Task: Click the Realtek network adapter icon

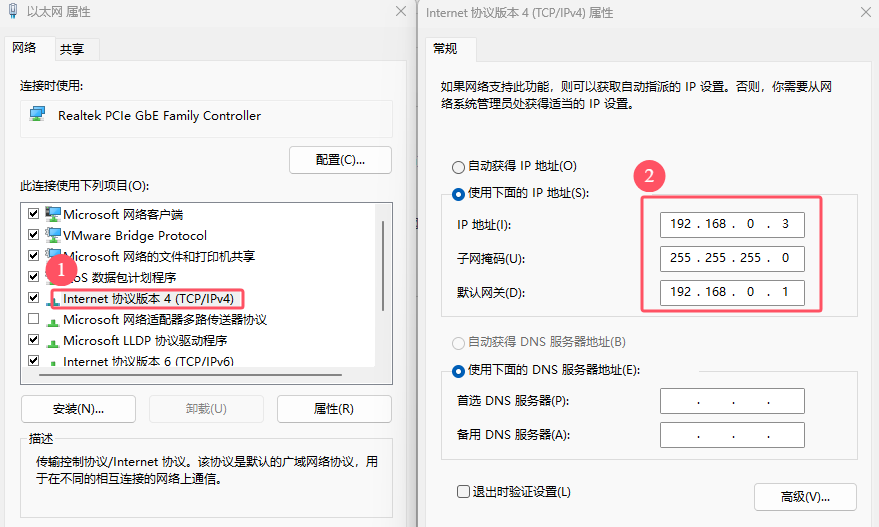Action: [x=37, y=115]
